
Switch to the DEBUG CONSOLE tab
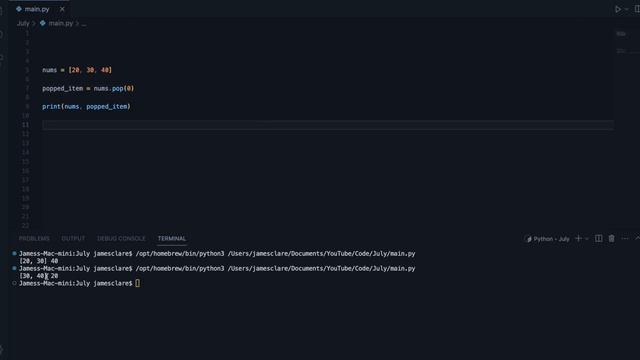pos(121,238)
